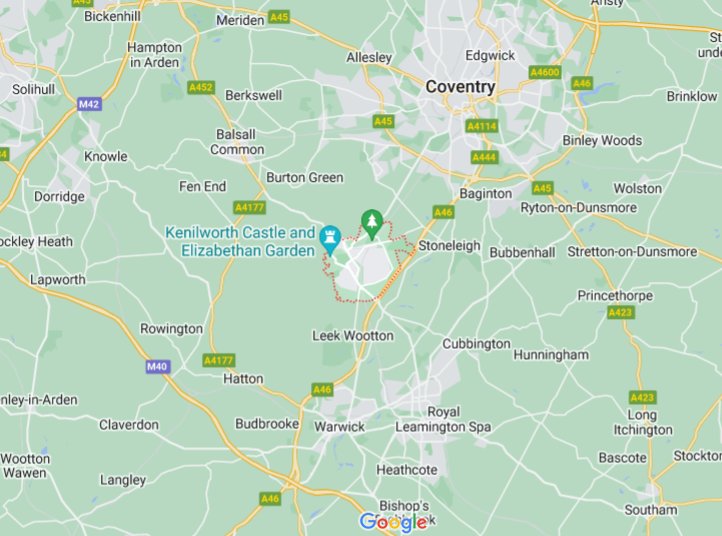This screenshot has width=722, height=536.
Task: Click the A423 badge near Princethorpe
Action: 621,313
